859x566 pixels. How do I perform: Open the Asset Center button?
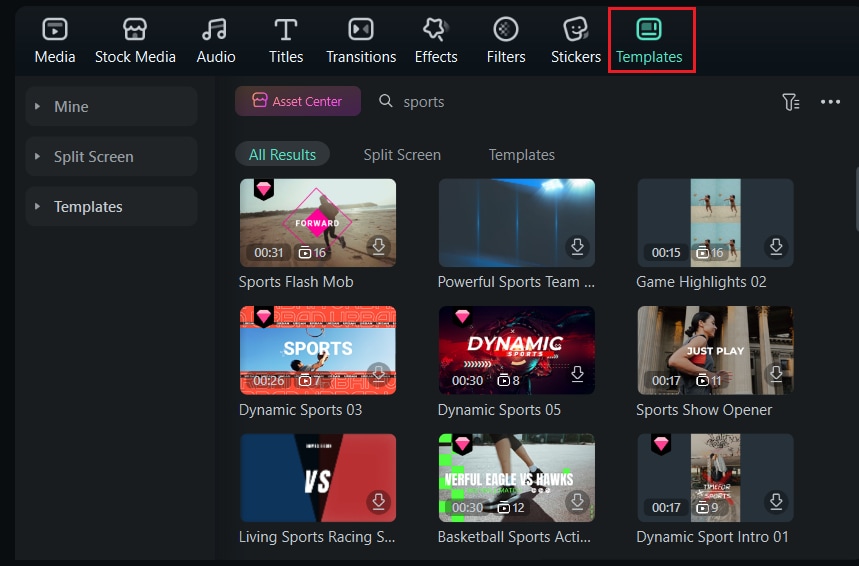(297, 101)
